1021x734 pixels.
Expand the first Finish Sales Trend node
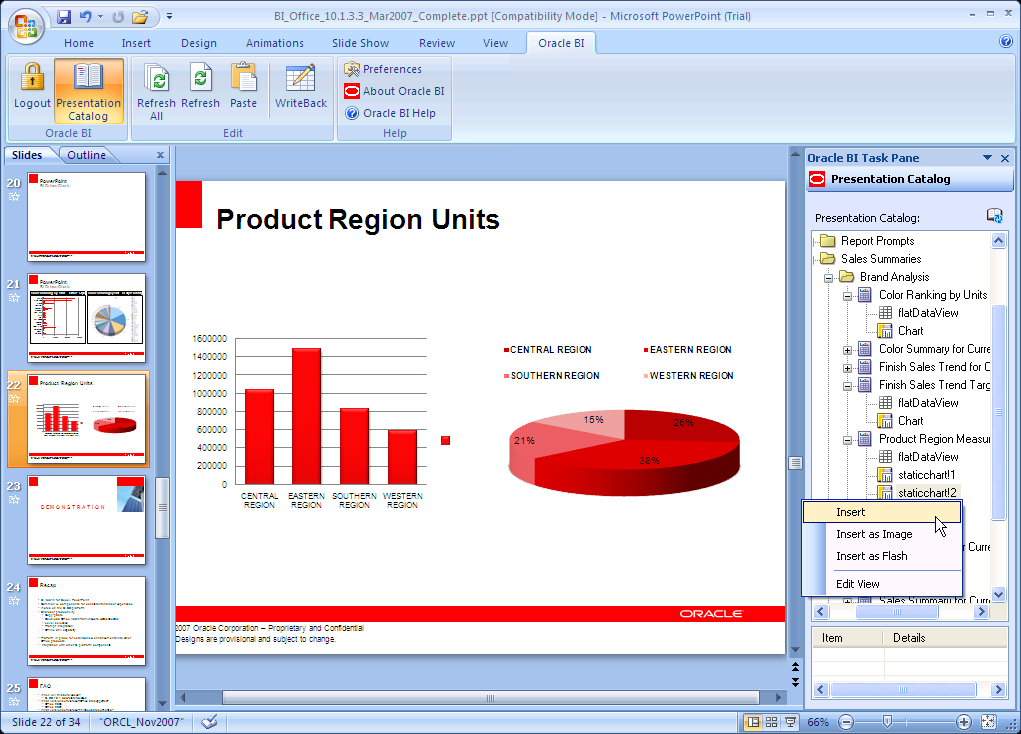tap(847, 368)
